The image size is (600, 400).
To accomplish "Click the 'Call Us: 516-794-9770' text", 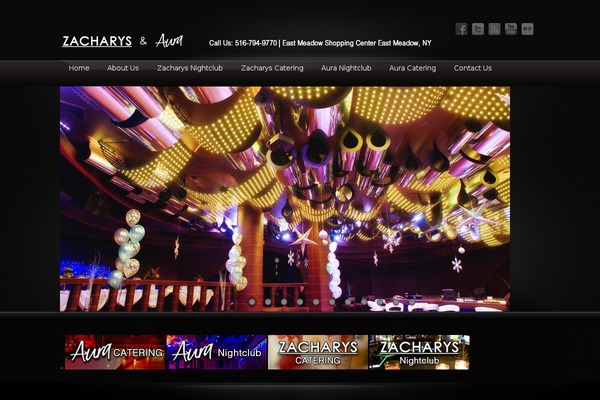I will click(243, 43).
